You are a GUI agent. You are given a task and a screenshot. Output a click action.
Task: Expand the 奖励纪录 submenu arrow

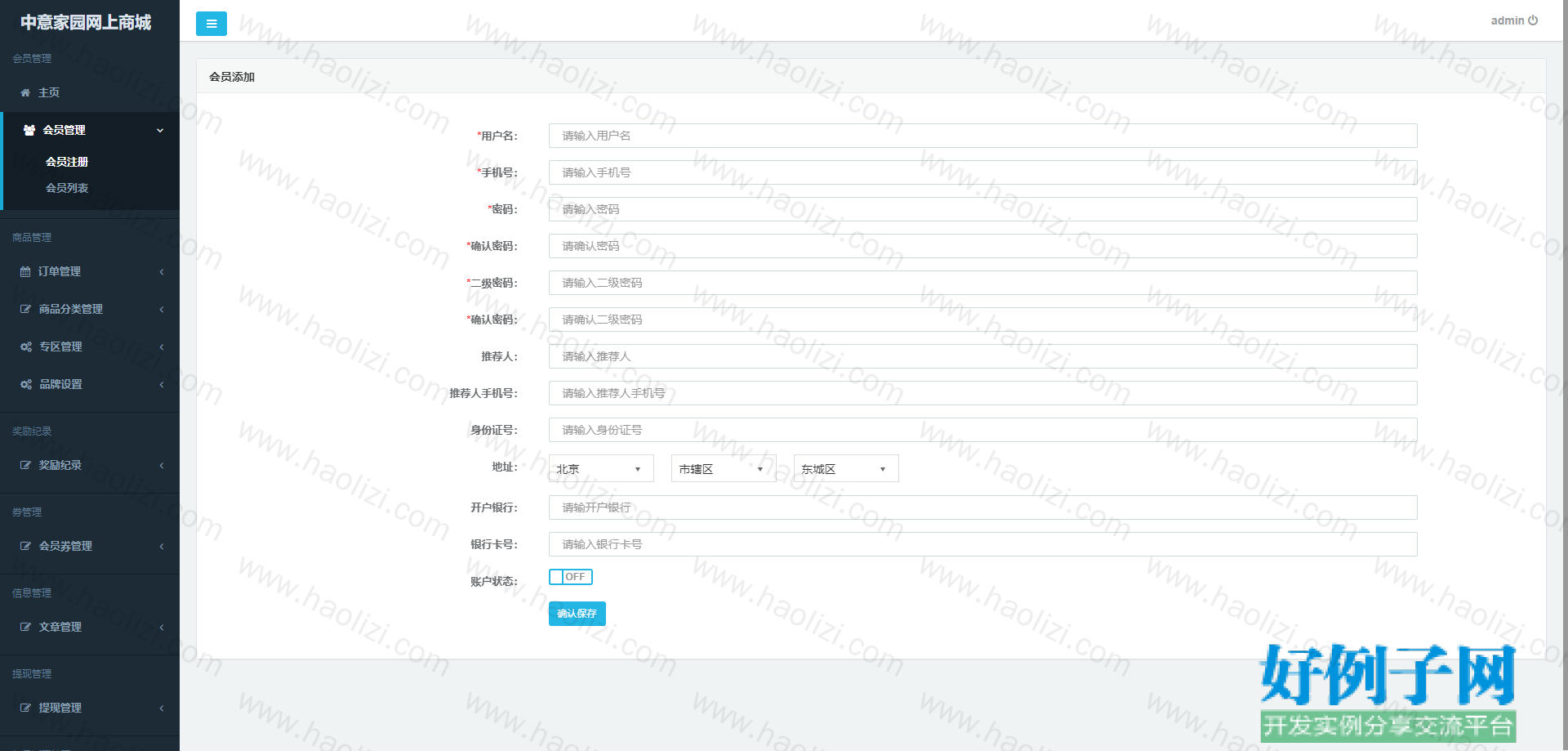pos(162,465)
